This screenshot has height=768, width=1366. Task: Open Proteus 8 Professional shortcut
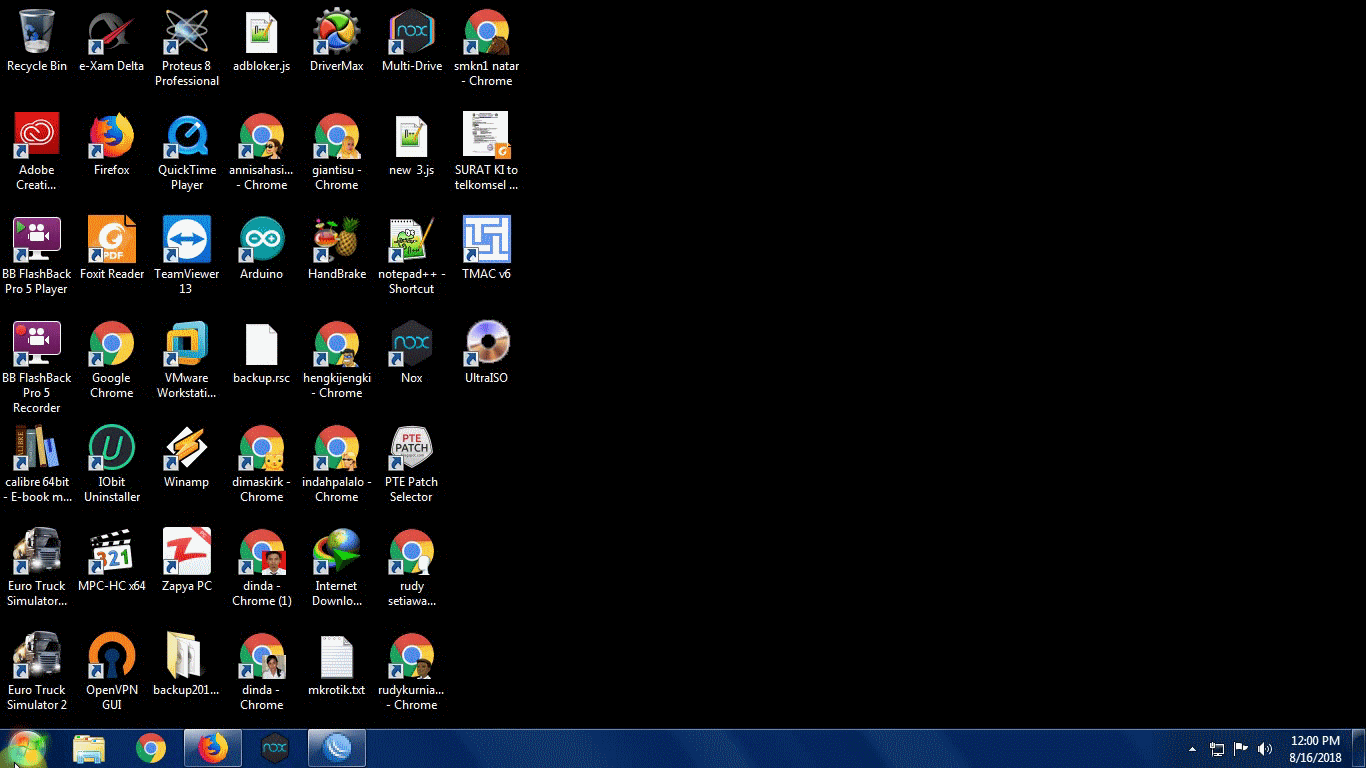pyautogui.click(x=187, y=48)
